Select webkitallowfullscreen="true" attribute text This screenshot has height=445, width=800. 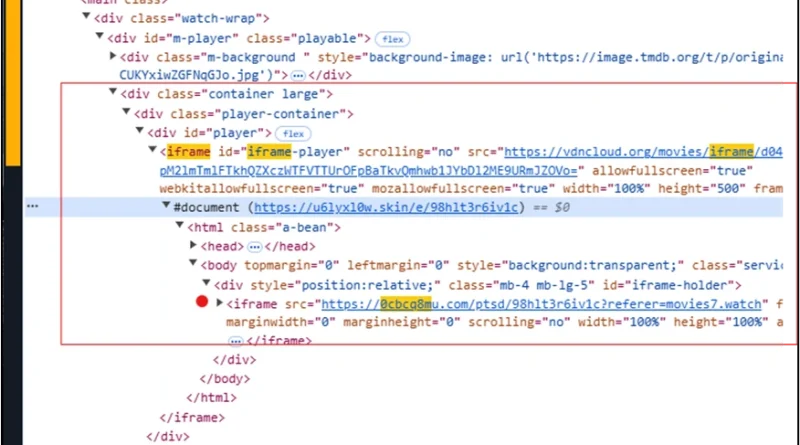(x=262, y=189)
